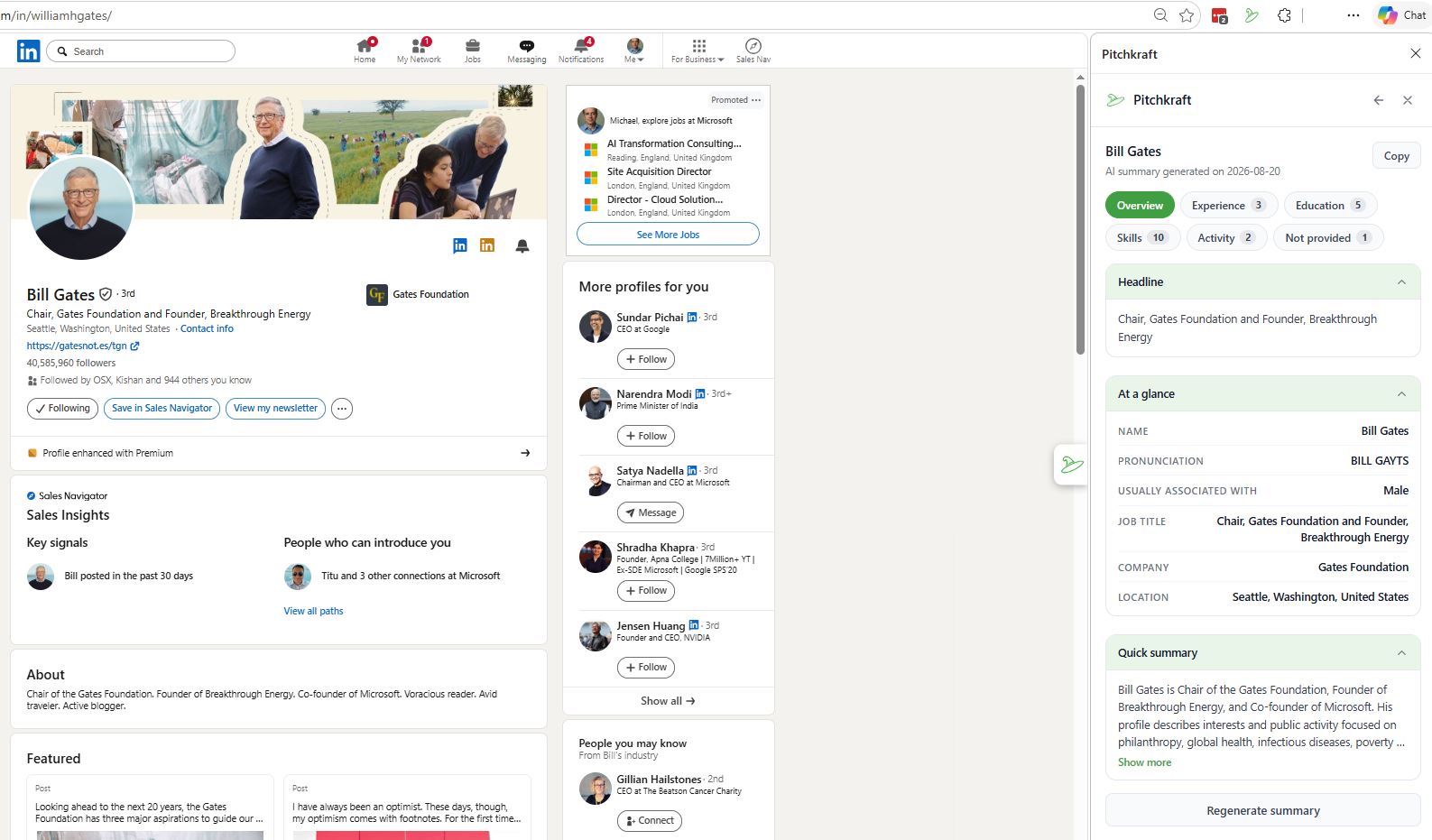Open the gatesnot.es/tgn link
The height and width of the screenshot is (840, 1432).
pos(83,346)
